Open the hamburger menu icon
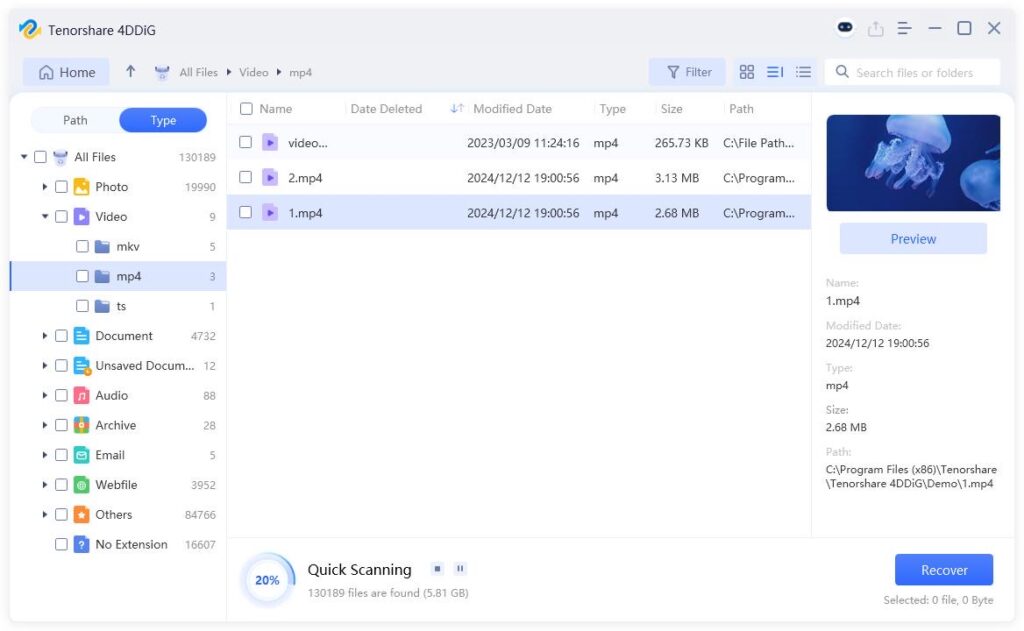Screen dimensions: 1024x631 point(904,28)
